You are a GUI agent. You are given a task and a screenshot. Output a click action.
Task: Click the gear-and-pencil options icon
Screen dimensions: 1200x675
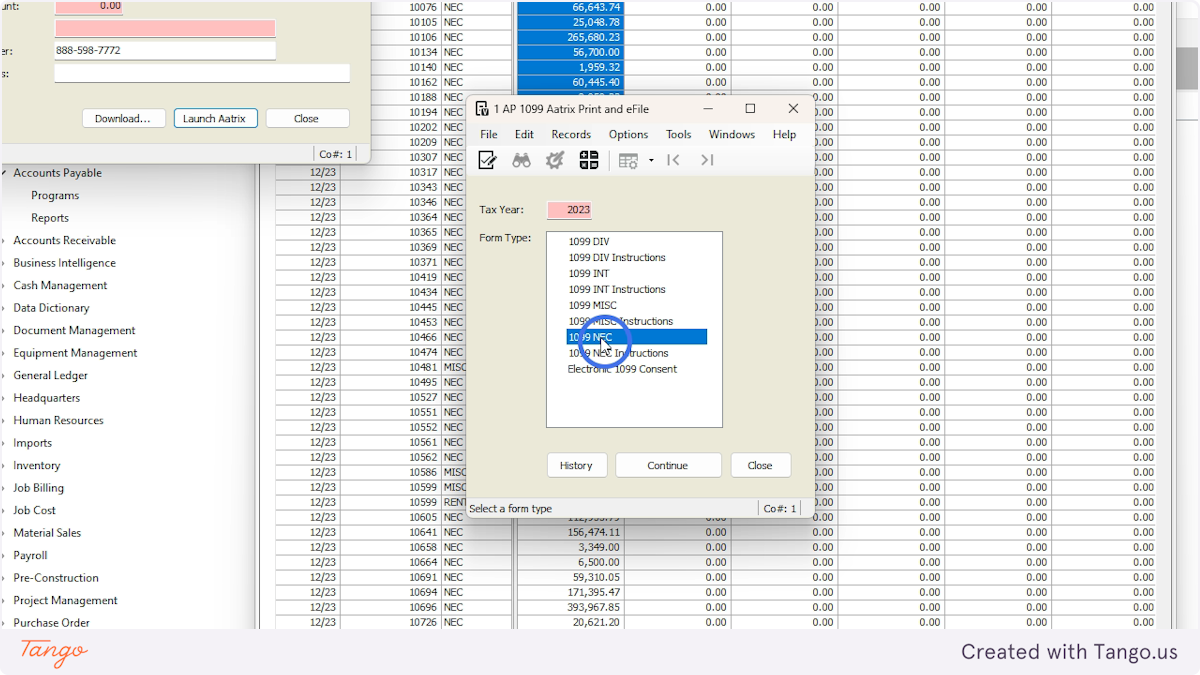[x=555, y=160]
